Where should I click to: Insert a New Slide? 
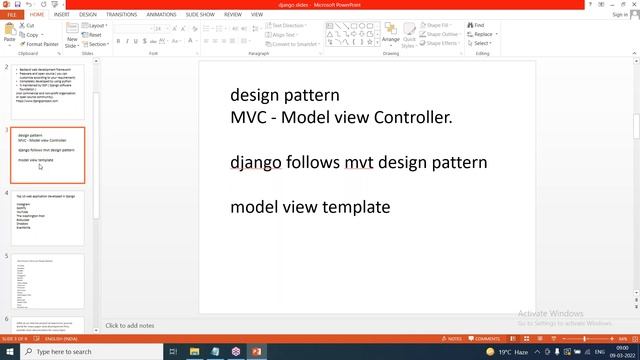point(72,36)
